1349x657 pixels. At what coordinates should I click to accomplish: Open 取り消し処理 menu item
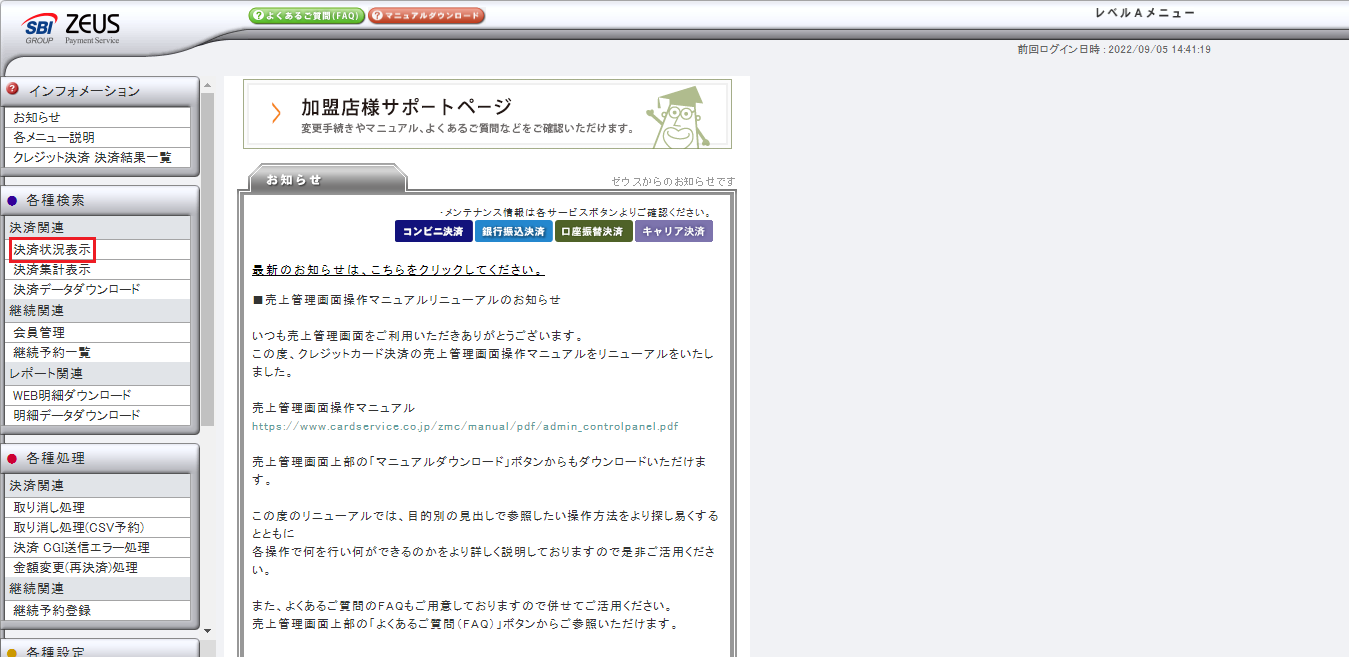pos(49,507)
